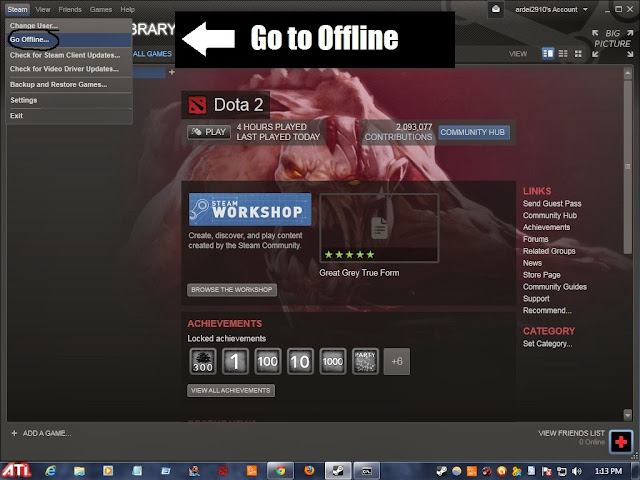
Task: Open Internet Explorer from the taskbar
Action: (50, 471)
